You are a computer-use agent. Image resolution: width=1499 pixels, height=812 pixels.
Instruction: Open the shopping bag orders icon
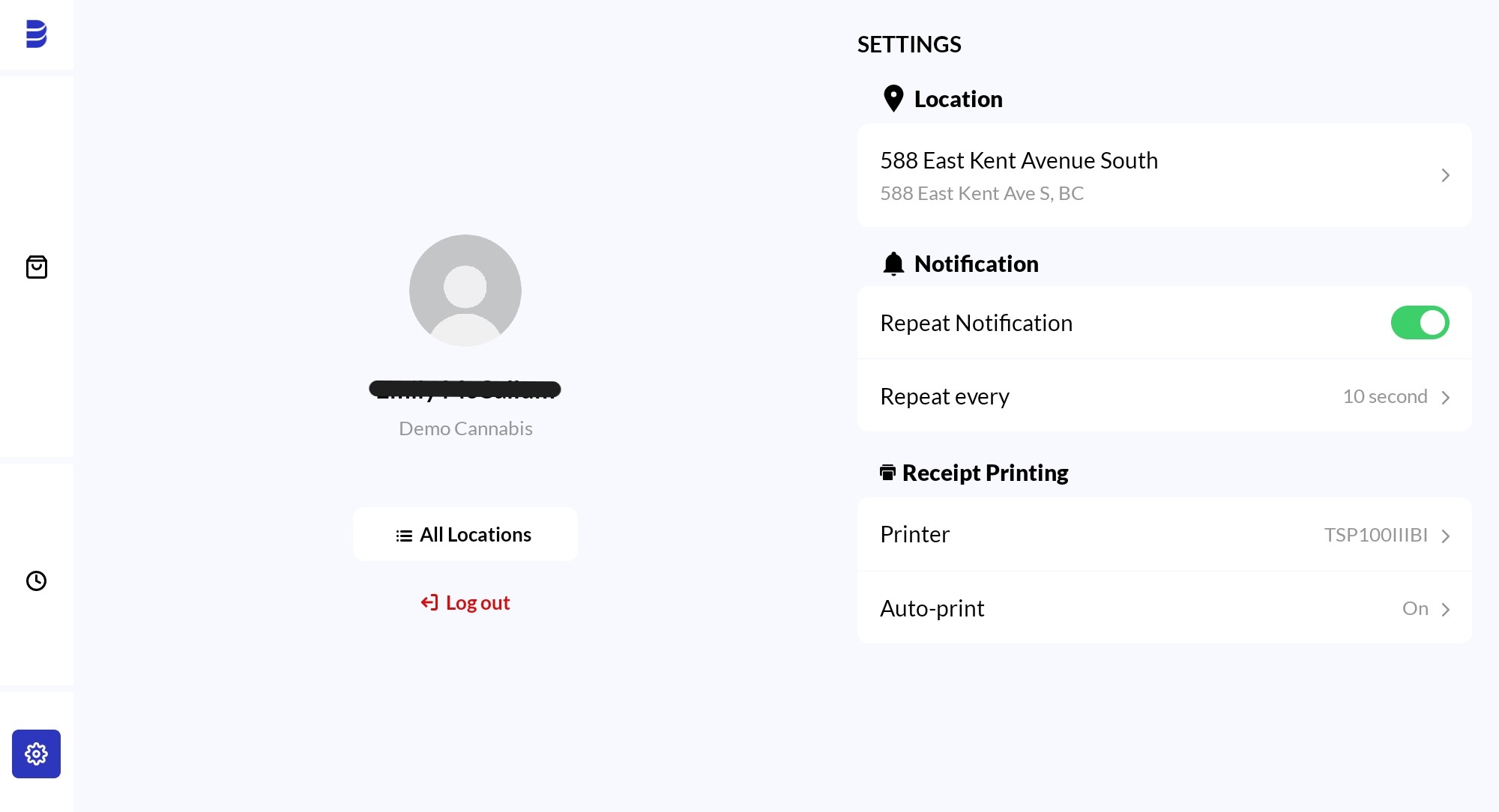[x=36, y=267]
